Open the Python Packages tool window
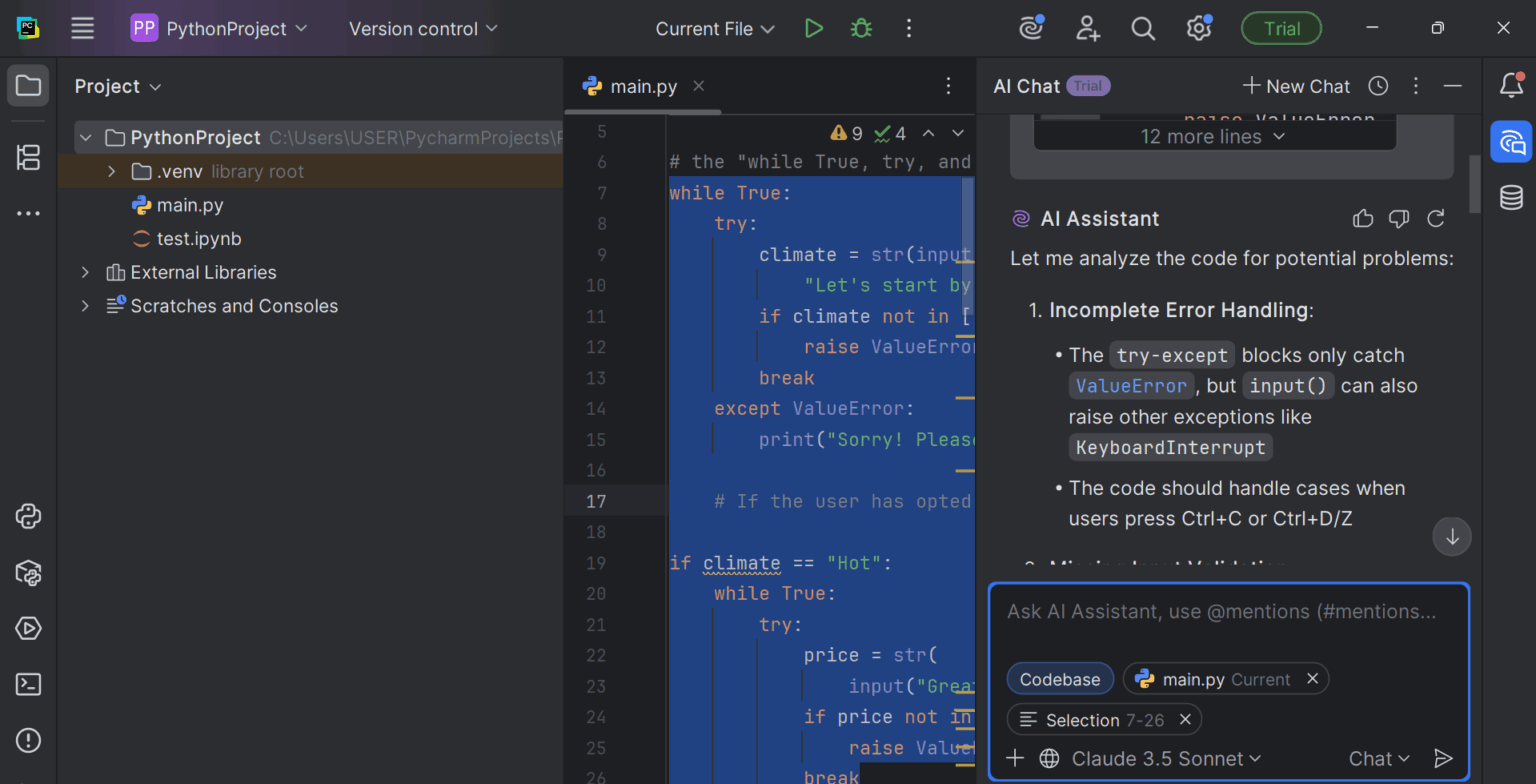This screenshot has width=1536, height=784. tap(28, 573)
